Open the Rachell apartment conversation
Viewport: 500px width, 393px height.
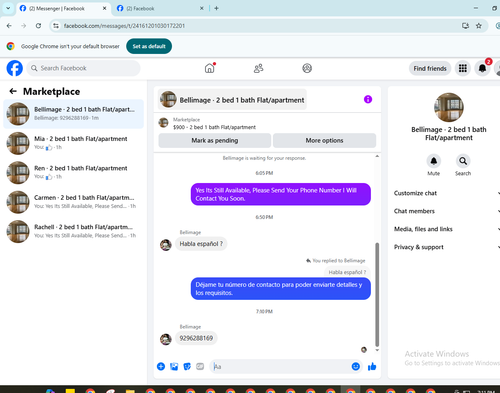click(73, 231)
